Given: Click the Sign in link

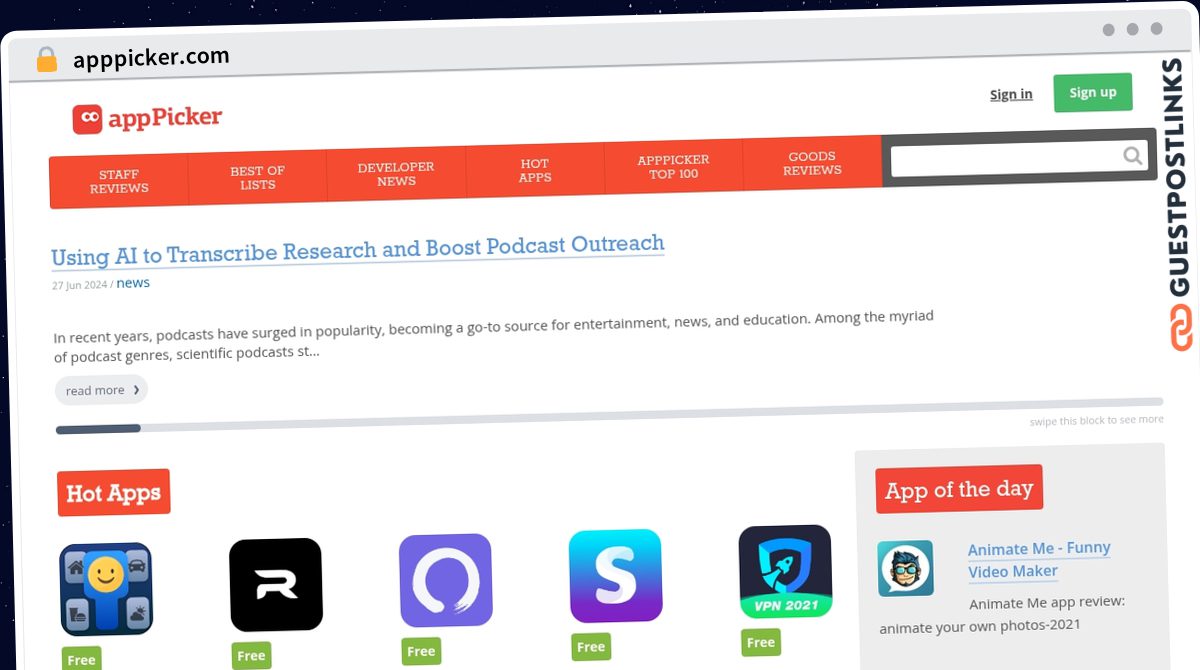Looking at the screenshot, I should [x=1011, y=94].
